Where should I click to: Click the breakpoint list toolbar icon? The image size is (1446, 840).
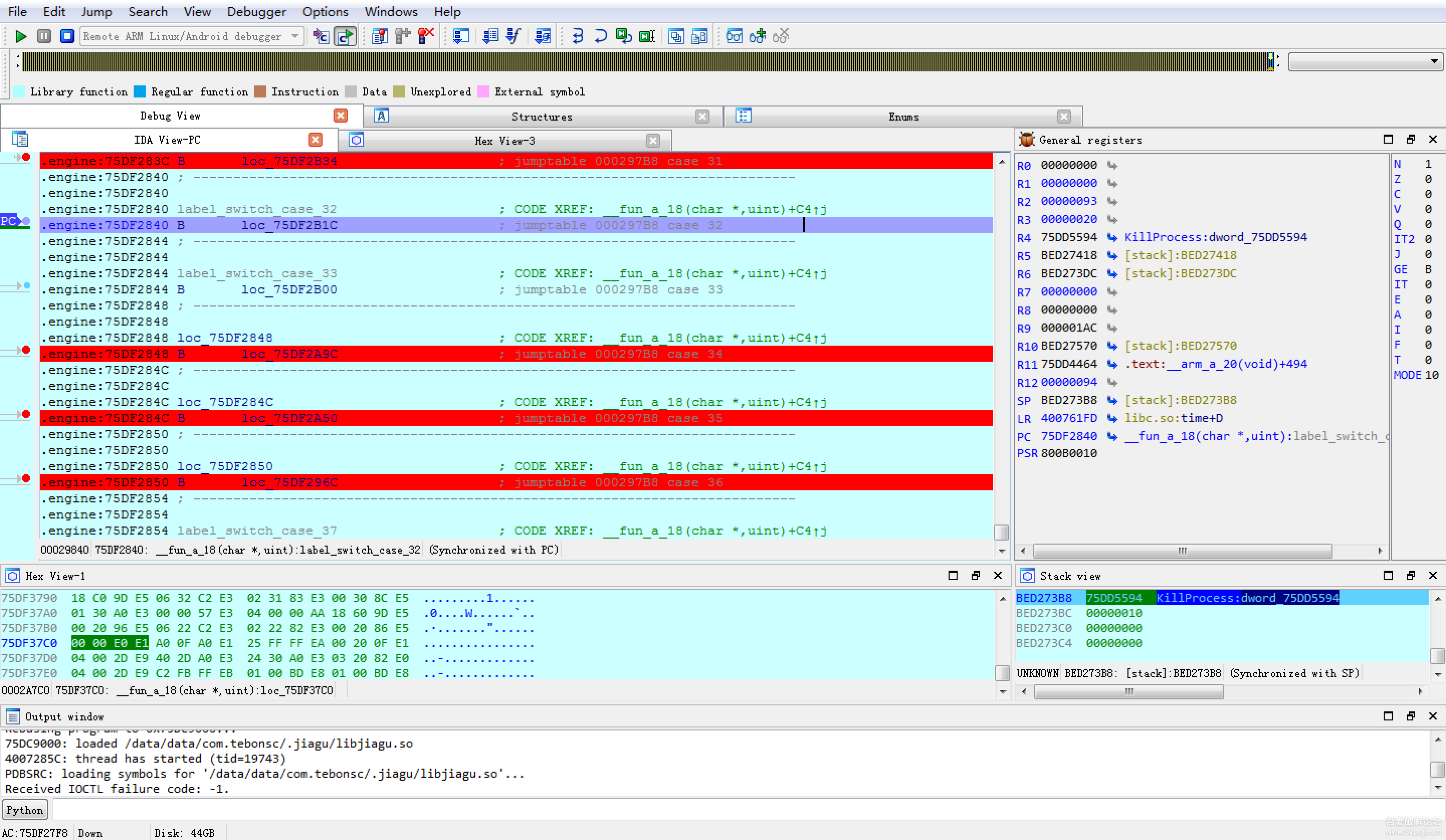(379, 37)
